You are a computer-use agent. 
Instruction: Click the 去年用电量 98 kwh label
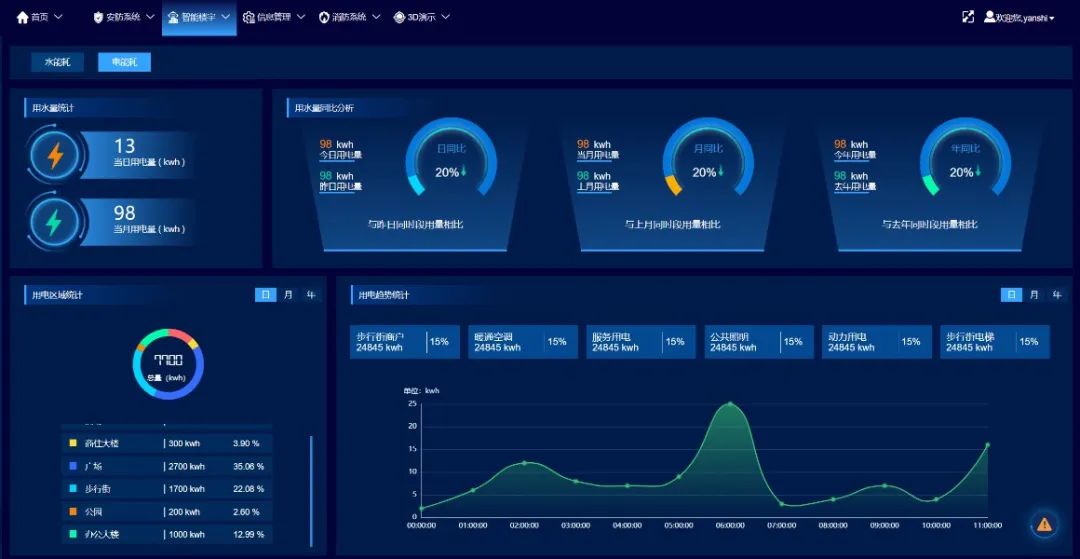tap(855, 181)
